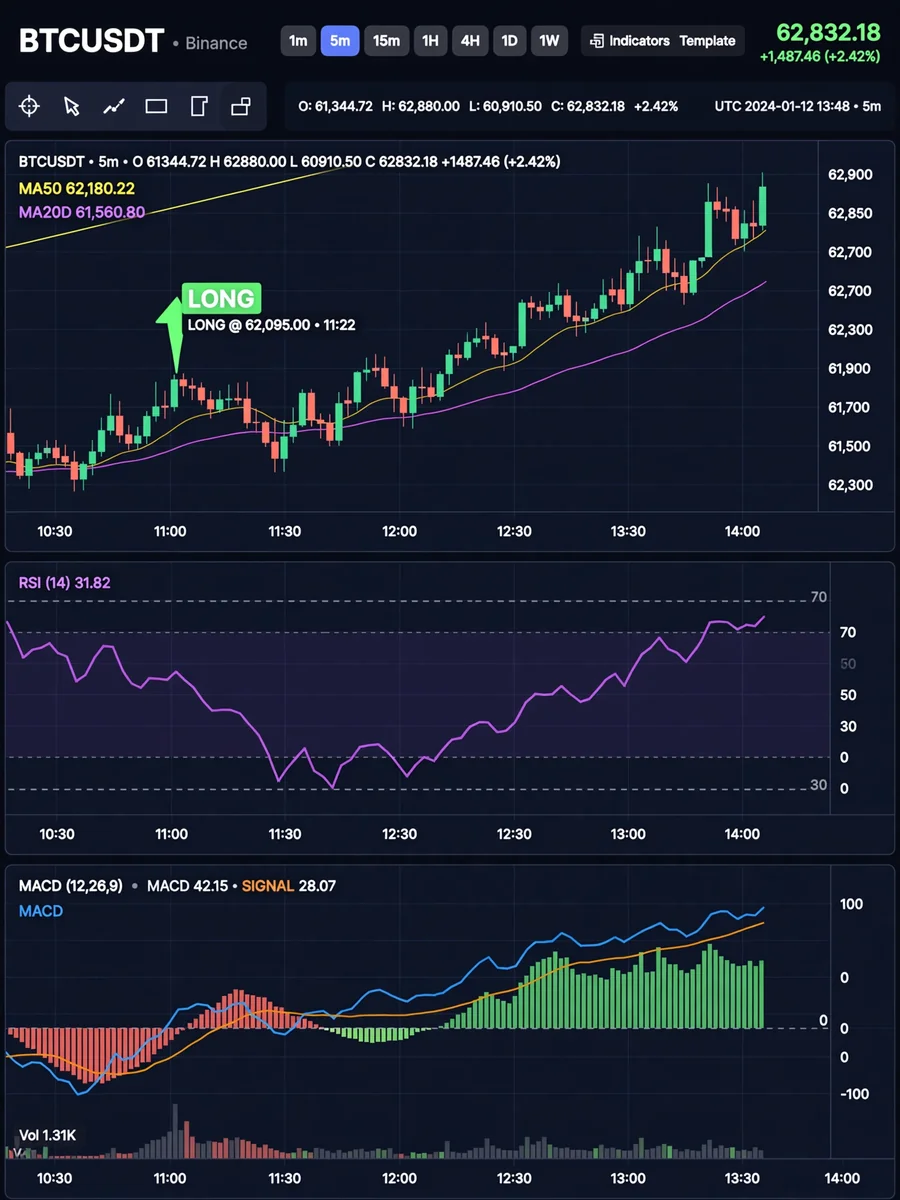Click the O: 61,344.72 open value
The image size is (900, 1200).
[x=336, y=106]
